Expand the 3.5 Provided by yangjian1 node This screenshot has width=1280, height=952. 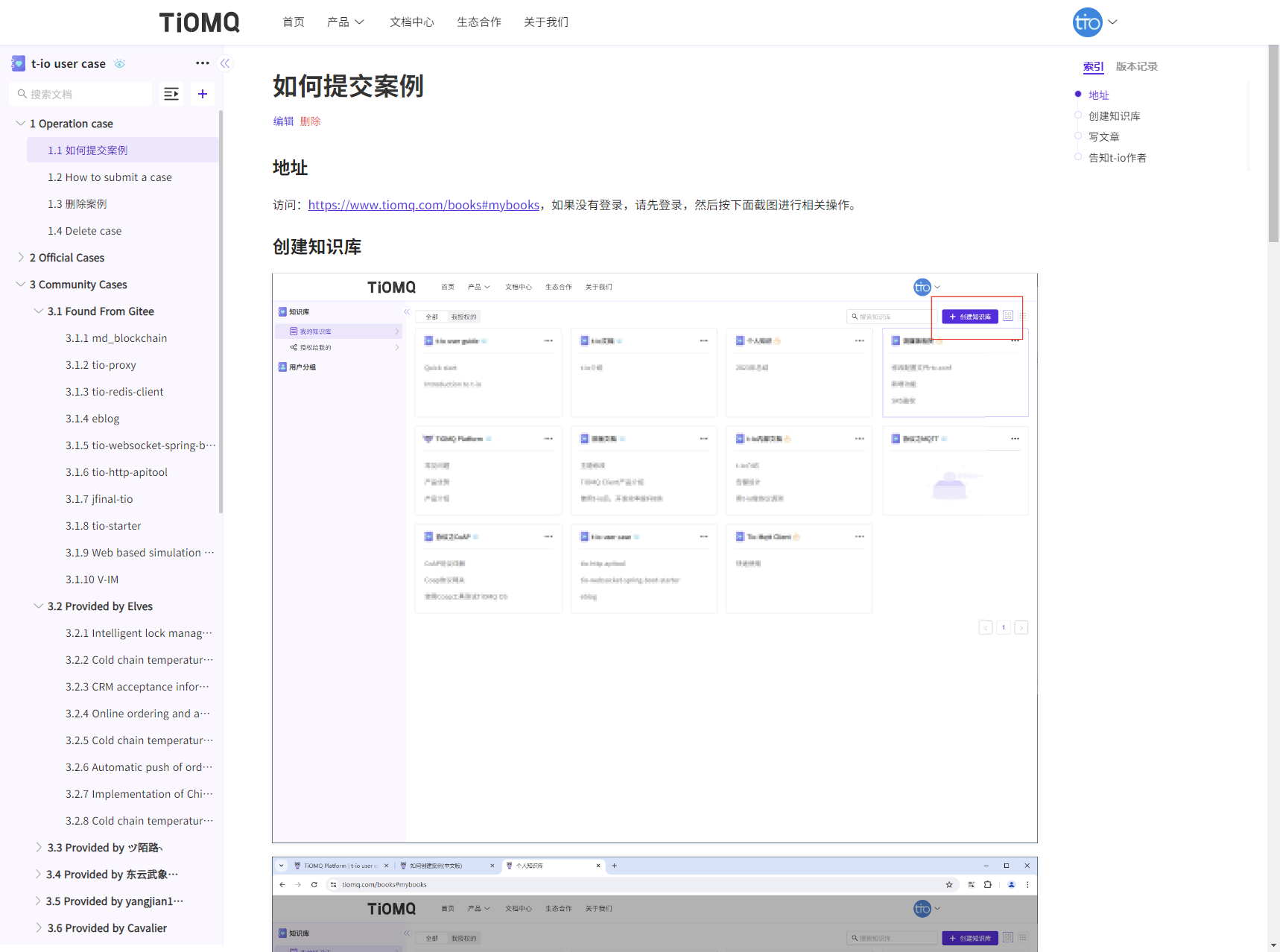(38, 901)
